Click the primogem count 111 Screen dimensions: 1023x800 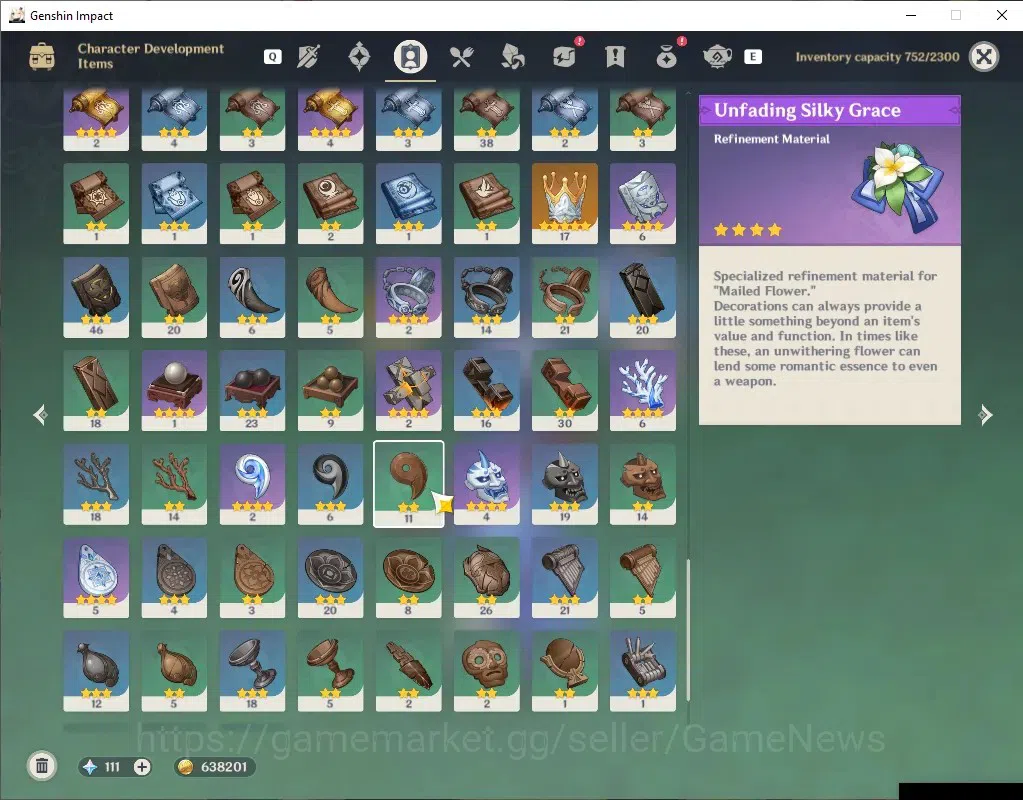112,767
